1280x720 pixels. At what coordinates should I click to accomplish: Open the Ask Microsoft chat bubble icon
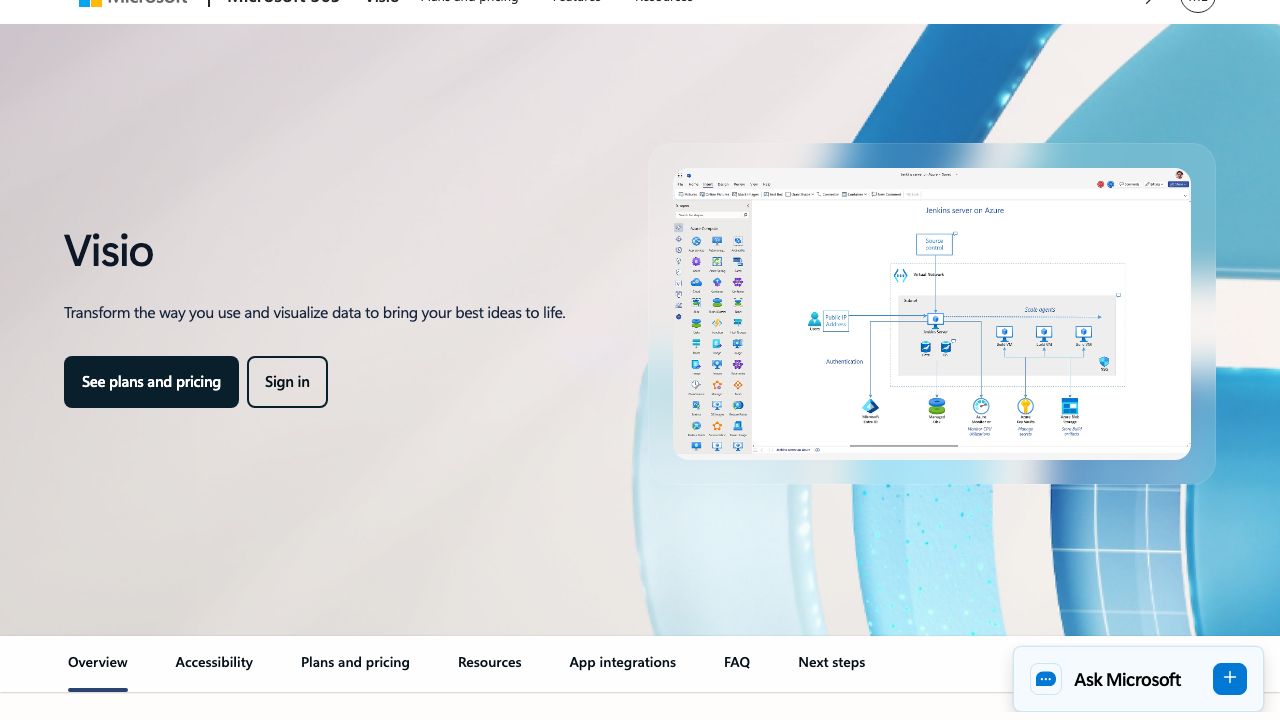(x=1046, y=679)
